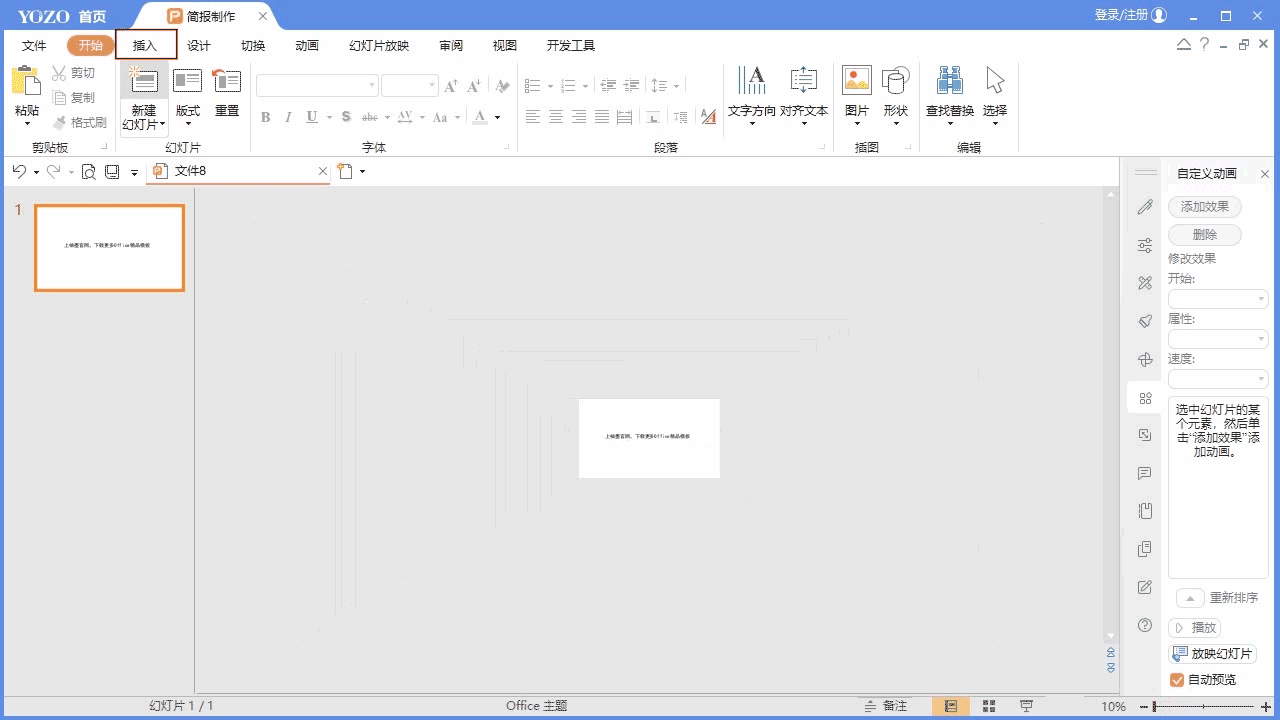1280x720 pixels.
Task: Open the 插入 ribbon tab
Action: (x=145, y=45)
